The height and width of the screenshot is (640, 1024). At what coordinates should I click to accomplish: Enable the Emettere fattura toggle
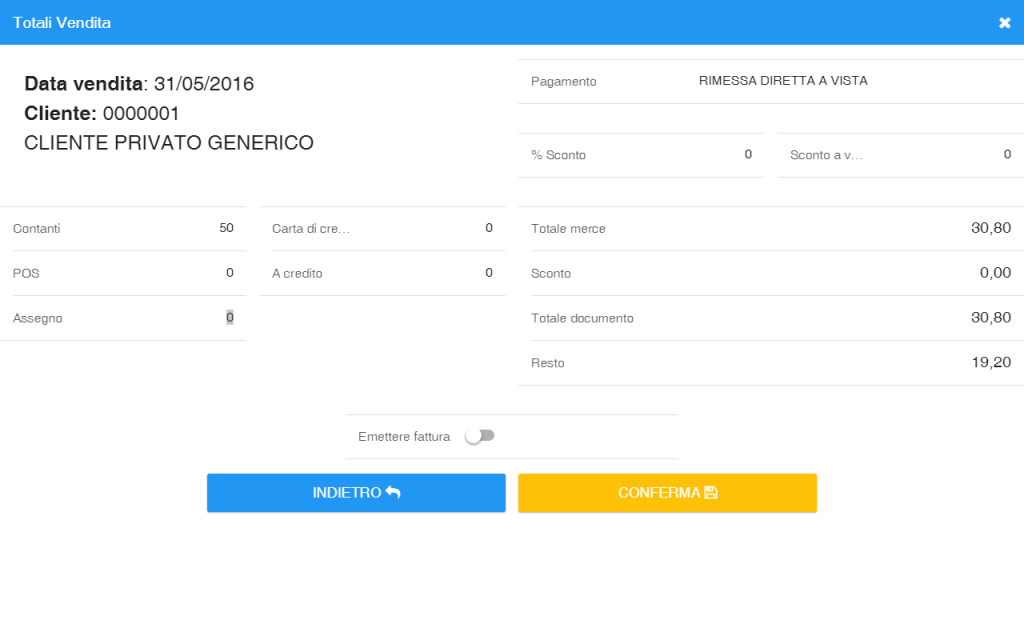click(x=479, y=435)
